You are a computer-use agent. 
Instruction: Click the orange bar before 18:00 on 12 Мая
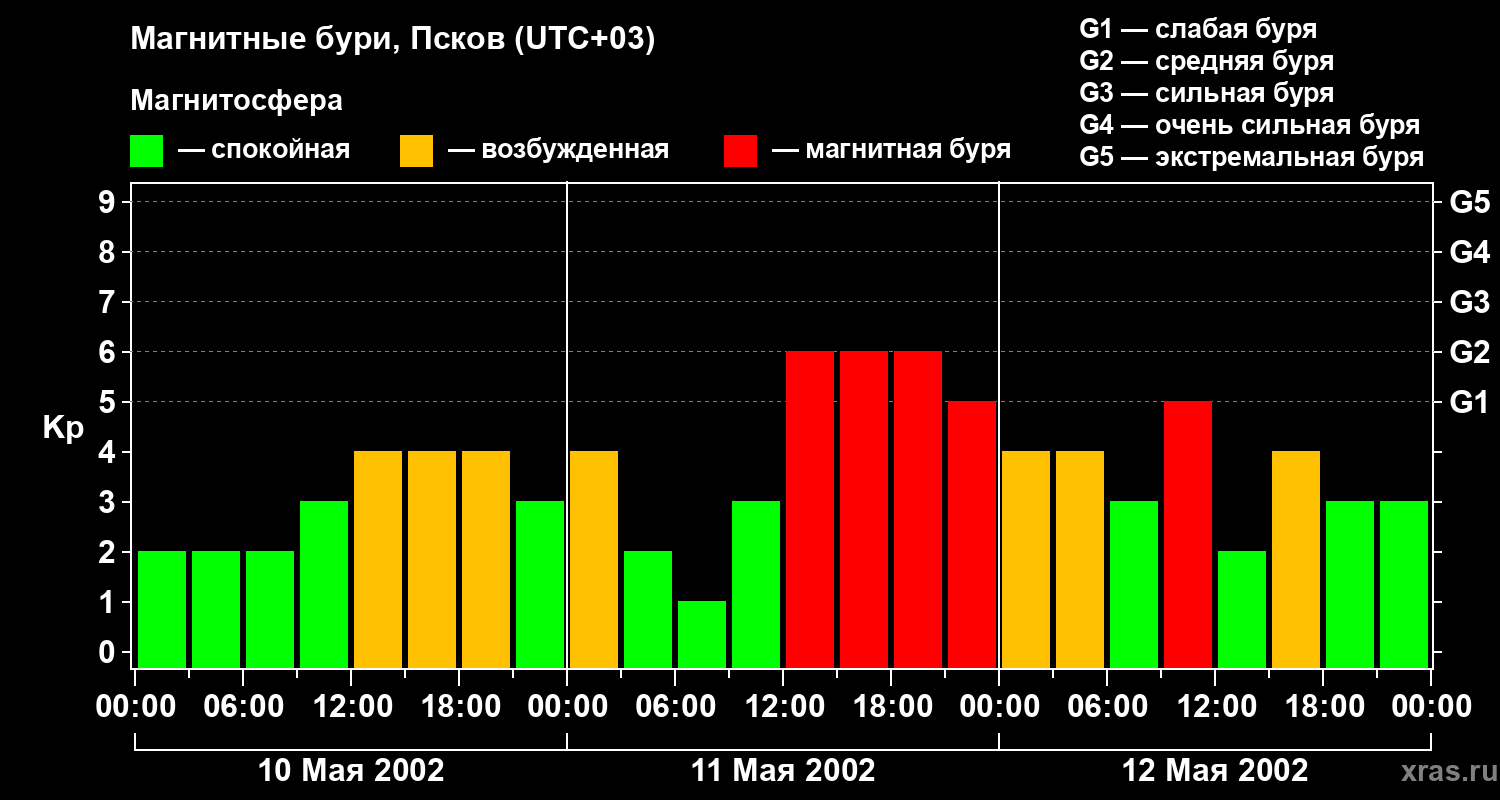point(1296,559)
